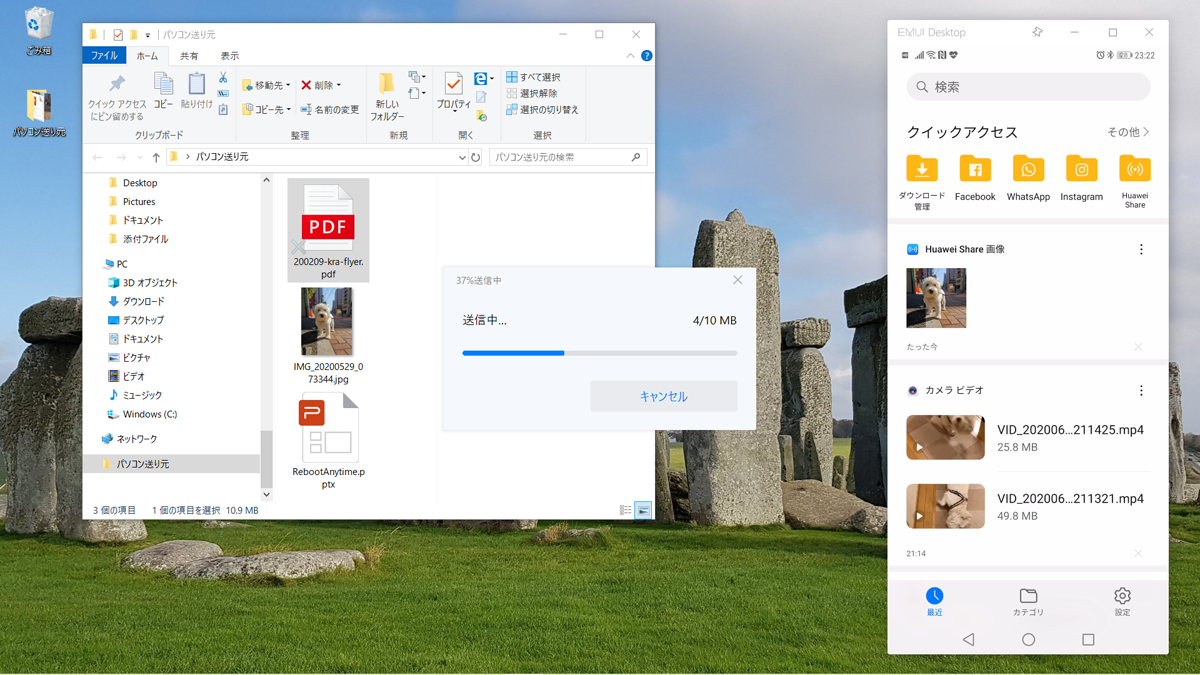Select the IMG_20200529_073344.jpg file
The image size is (1200, 675).
pos(328,336)
